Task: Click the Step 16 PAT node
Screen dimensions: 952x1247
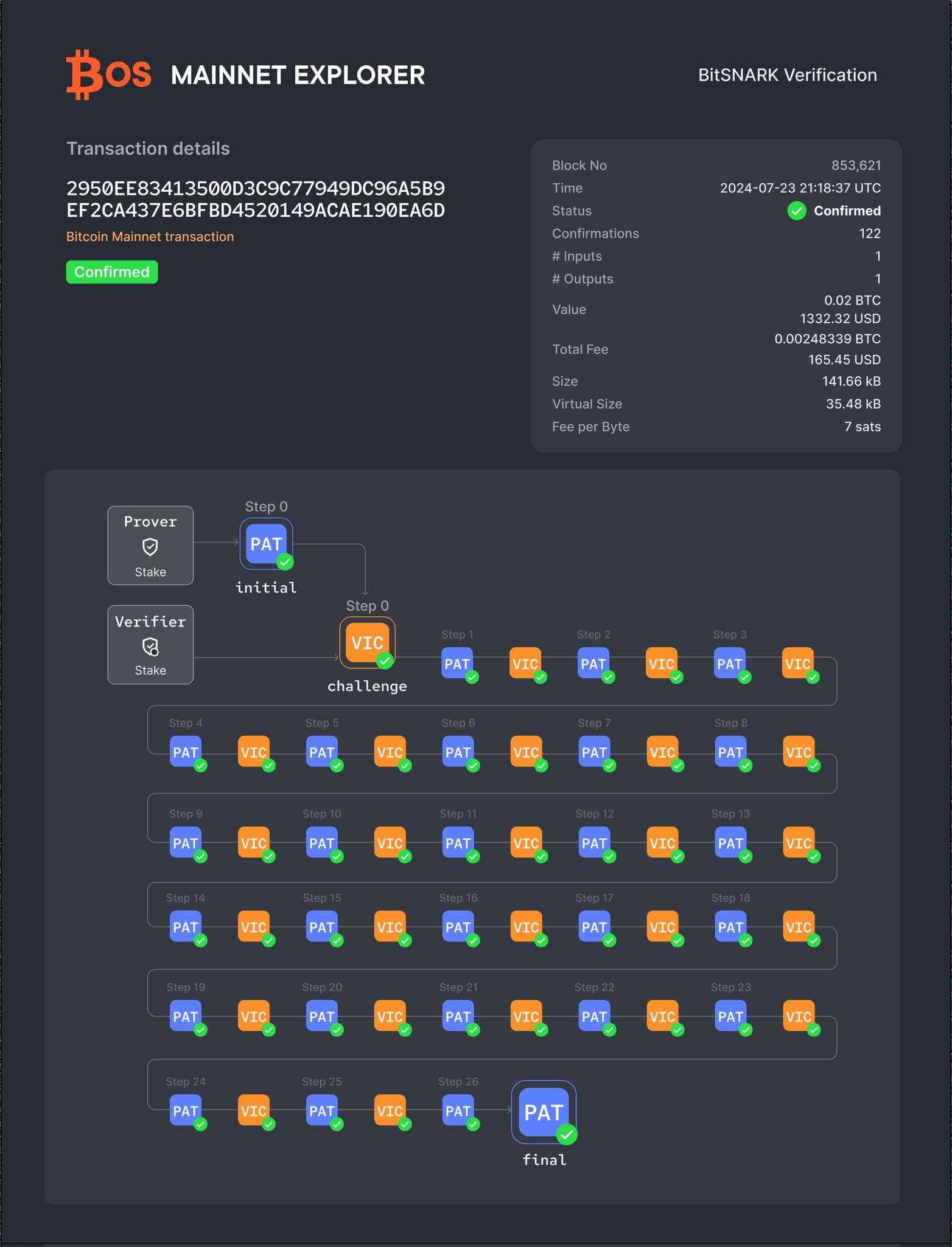Action: point(458,927)
